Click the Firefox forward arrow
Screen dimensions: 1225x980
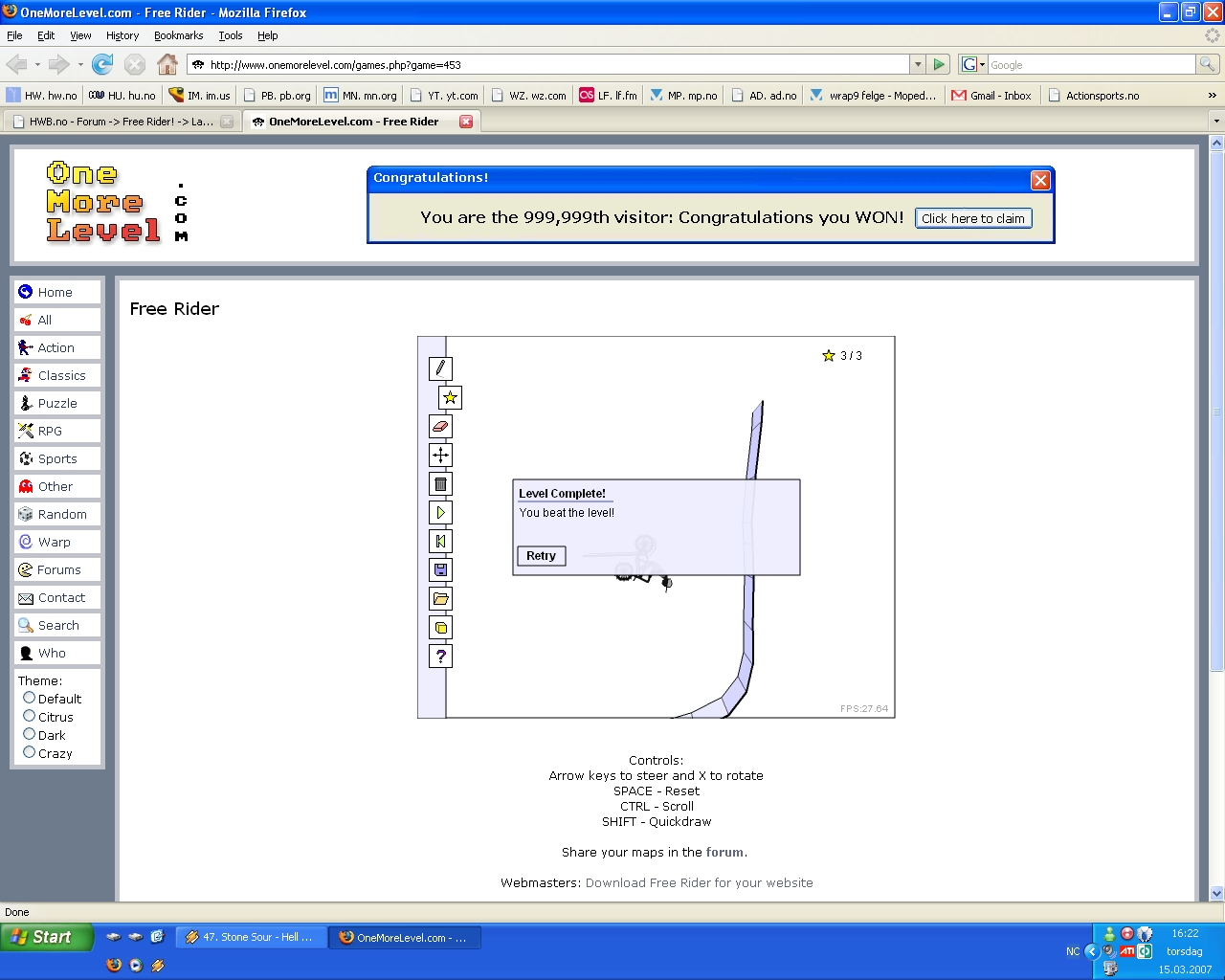tap(58, 64)
